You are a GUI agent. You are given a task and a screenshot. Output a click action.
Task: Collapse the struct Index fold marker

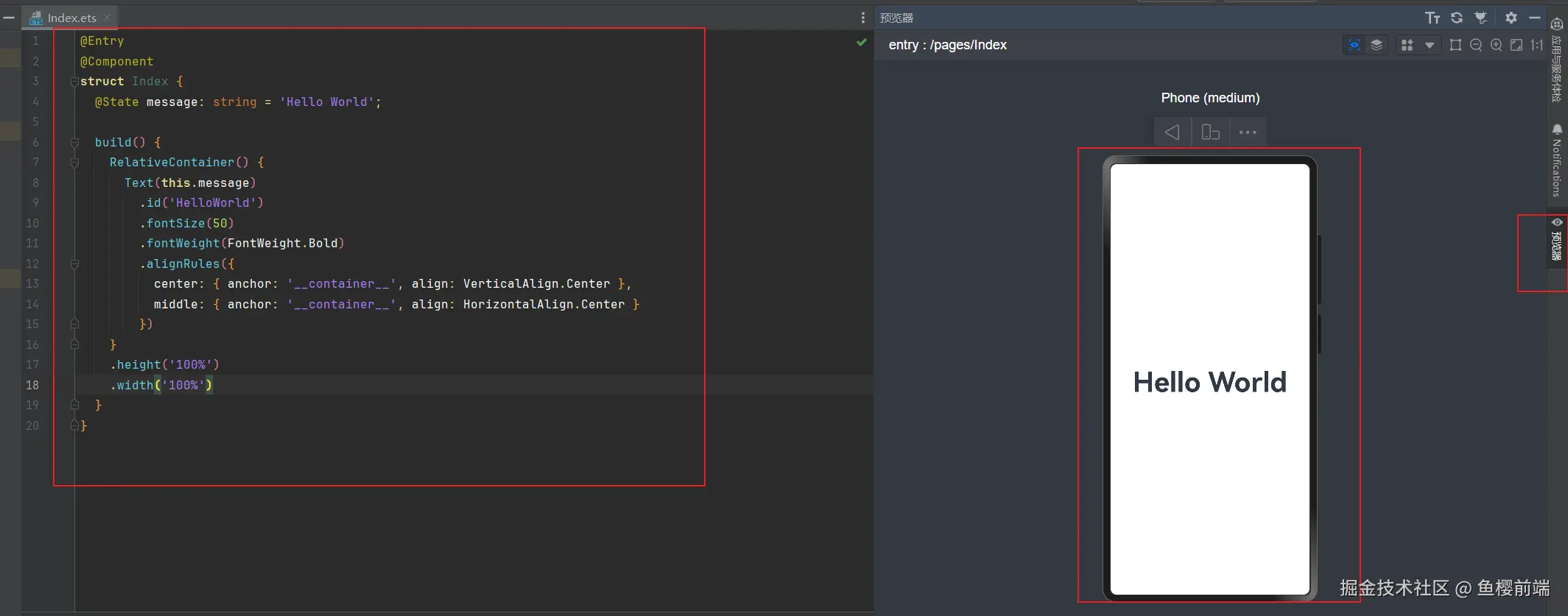tap(74, 82)
